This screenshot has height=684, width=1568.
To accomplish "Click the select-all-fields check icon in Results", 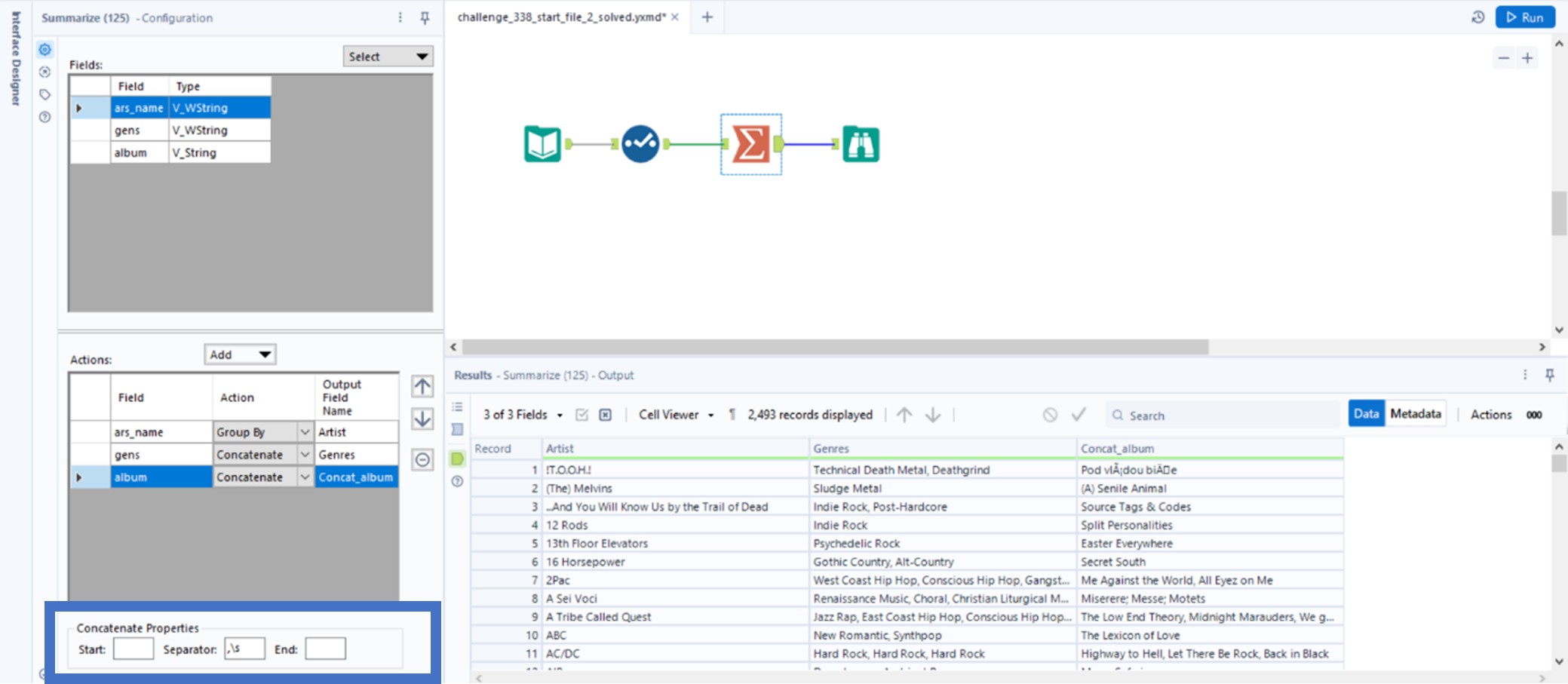I will click(581, 415).
